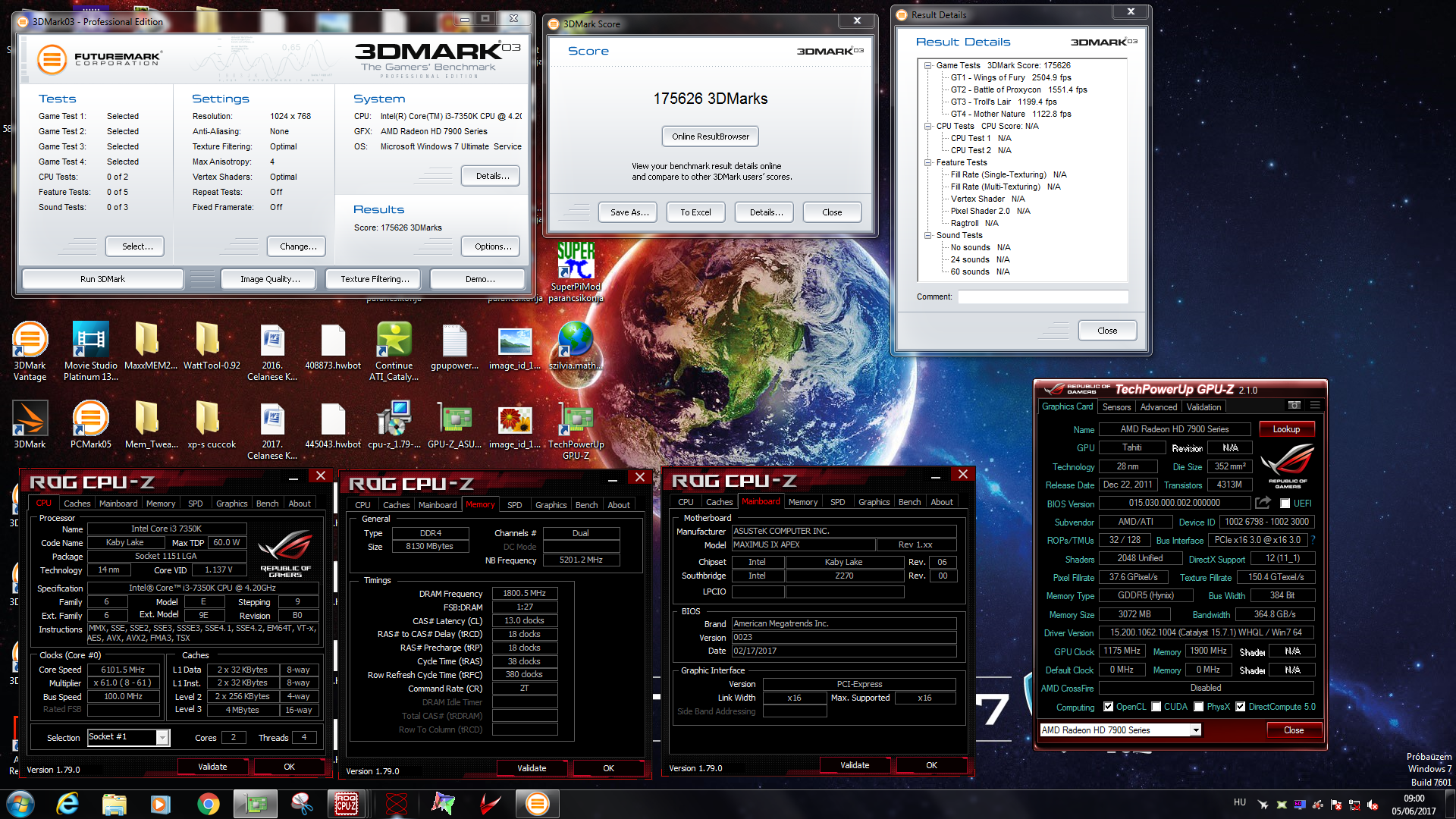
Task: Click BIOS export share icon
Action: [1263, 503]
